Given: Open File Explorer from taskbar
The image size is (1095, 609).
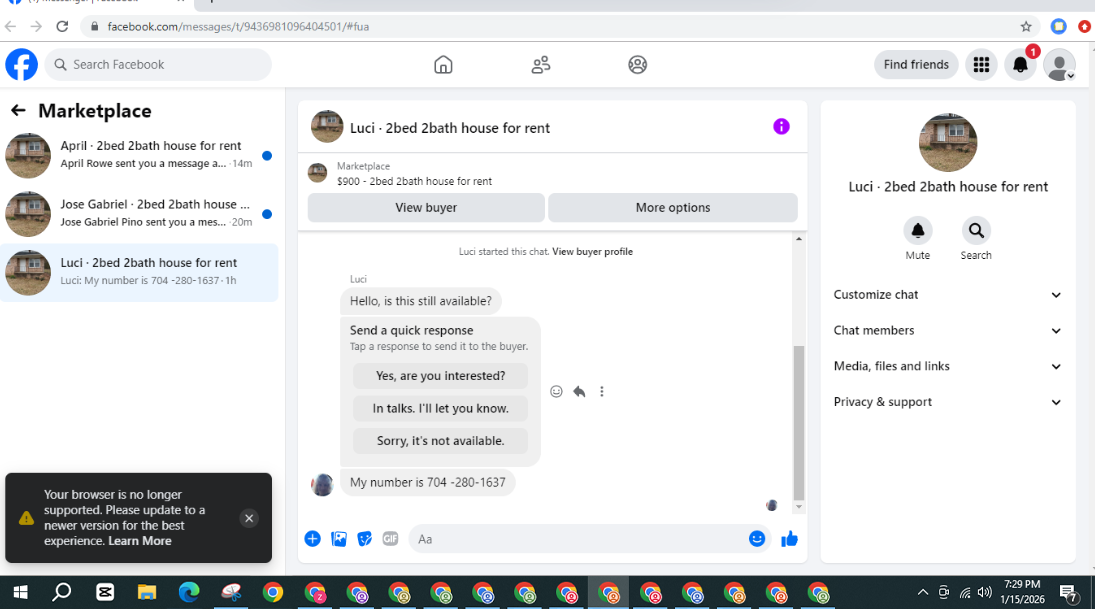Looking at the screenshot, I should [147, 593].
